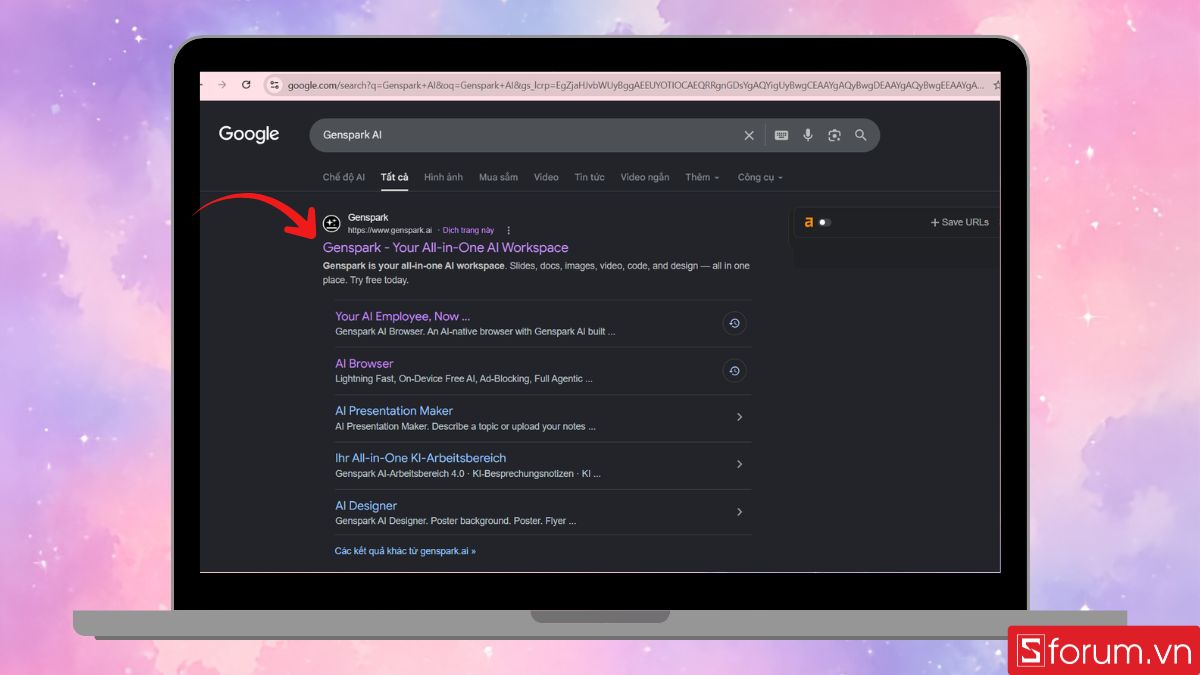Open the Mua sắm tab
Screen dimensions: 1200x675
click(498, 177)
